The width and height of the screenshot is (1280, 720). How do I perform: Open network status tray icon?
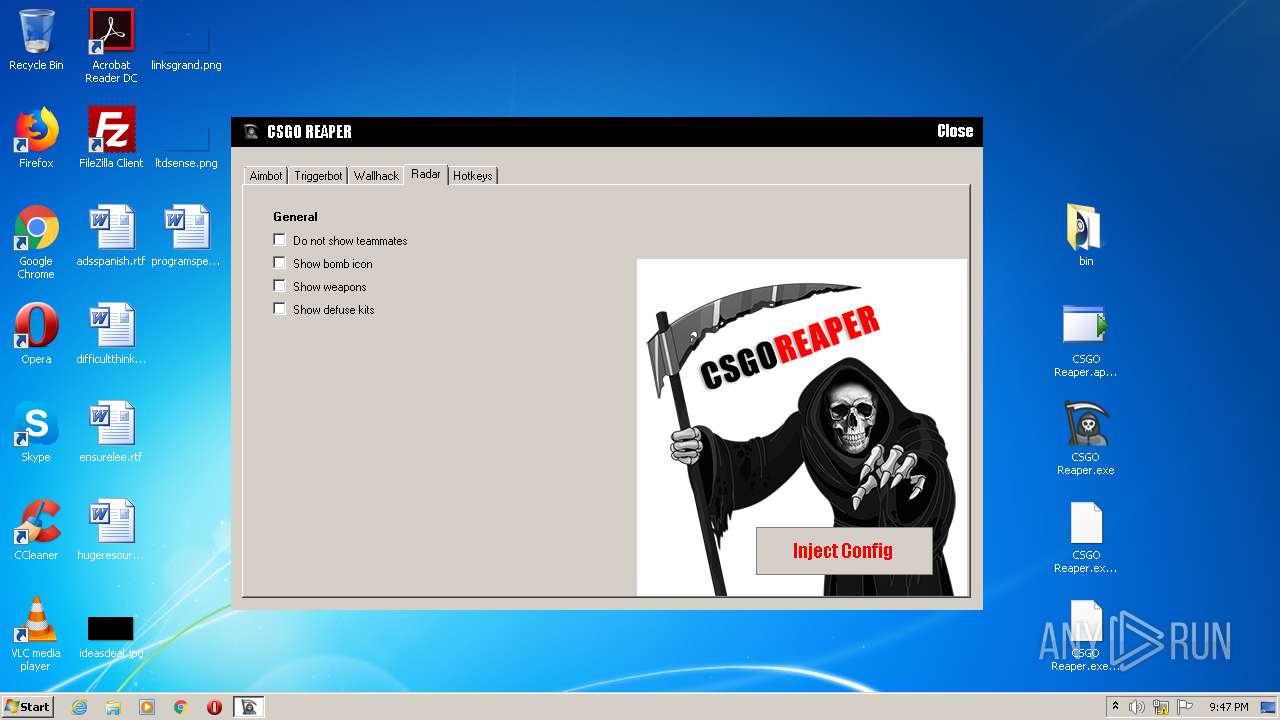click(1161, 707)
